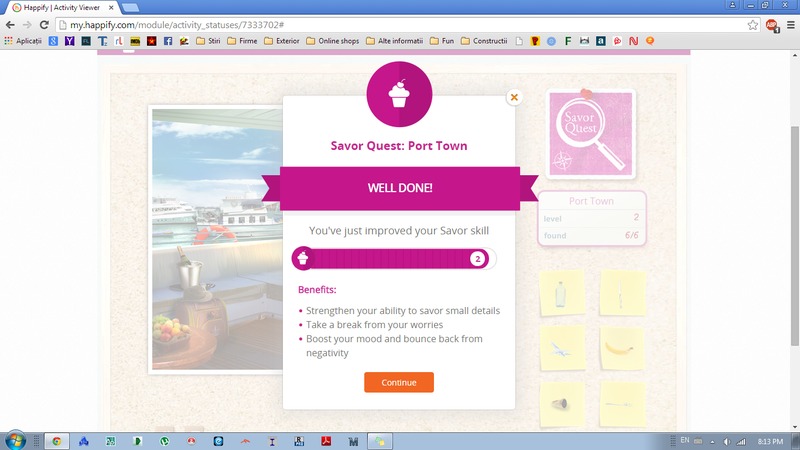Open the Yahoo bookmark icon
The height and width of the screenshot is (450, 800).
69,41
